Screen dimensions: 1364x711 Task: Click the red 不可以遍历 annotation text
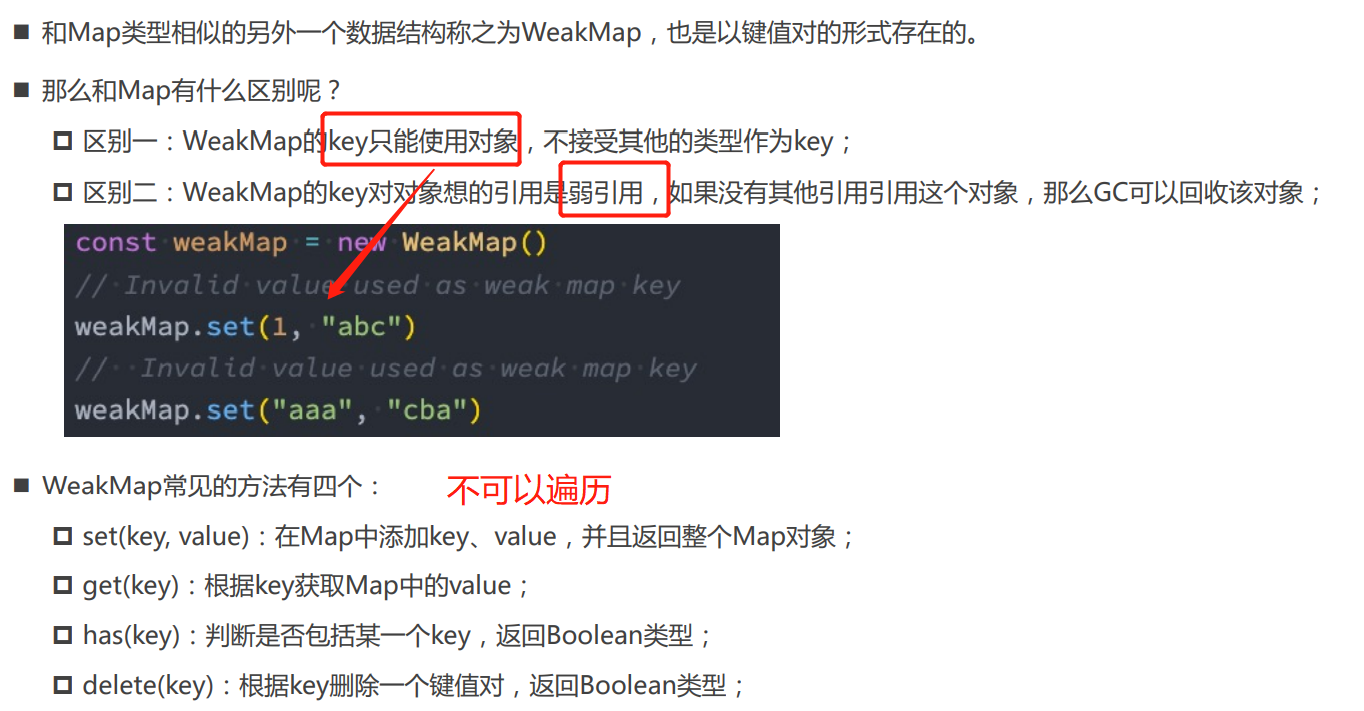[x=528, y=490]
